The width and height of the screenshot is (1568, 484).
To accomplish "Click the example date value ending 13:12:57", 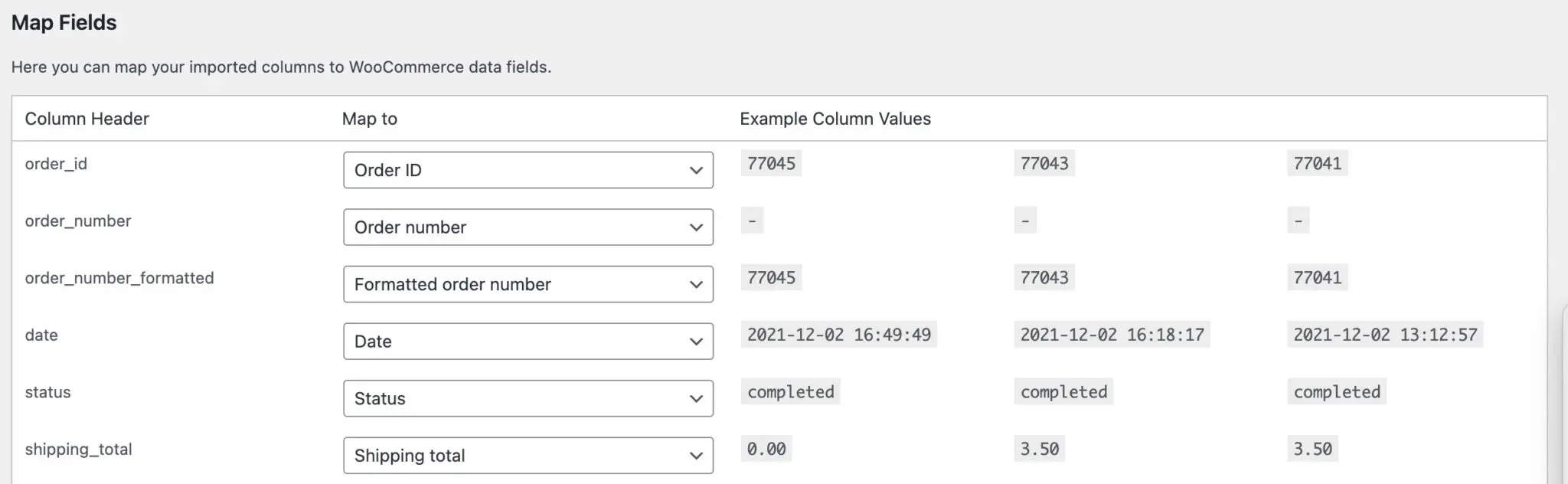I will click(x=1385, y=335).
